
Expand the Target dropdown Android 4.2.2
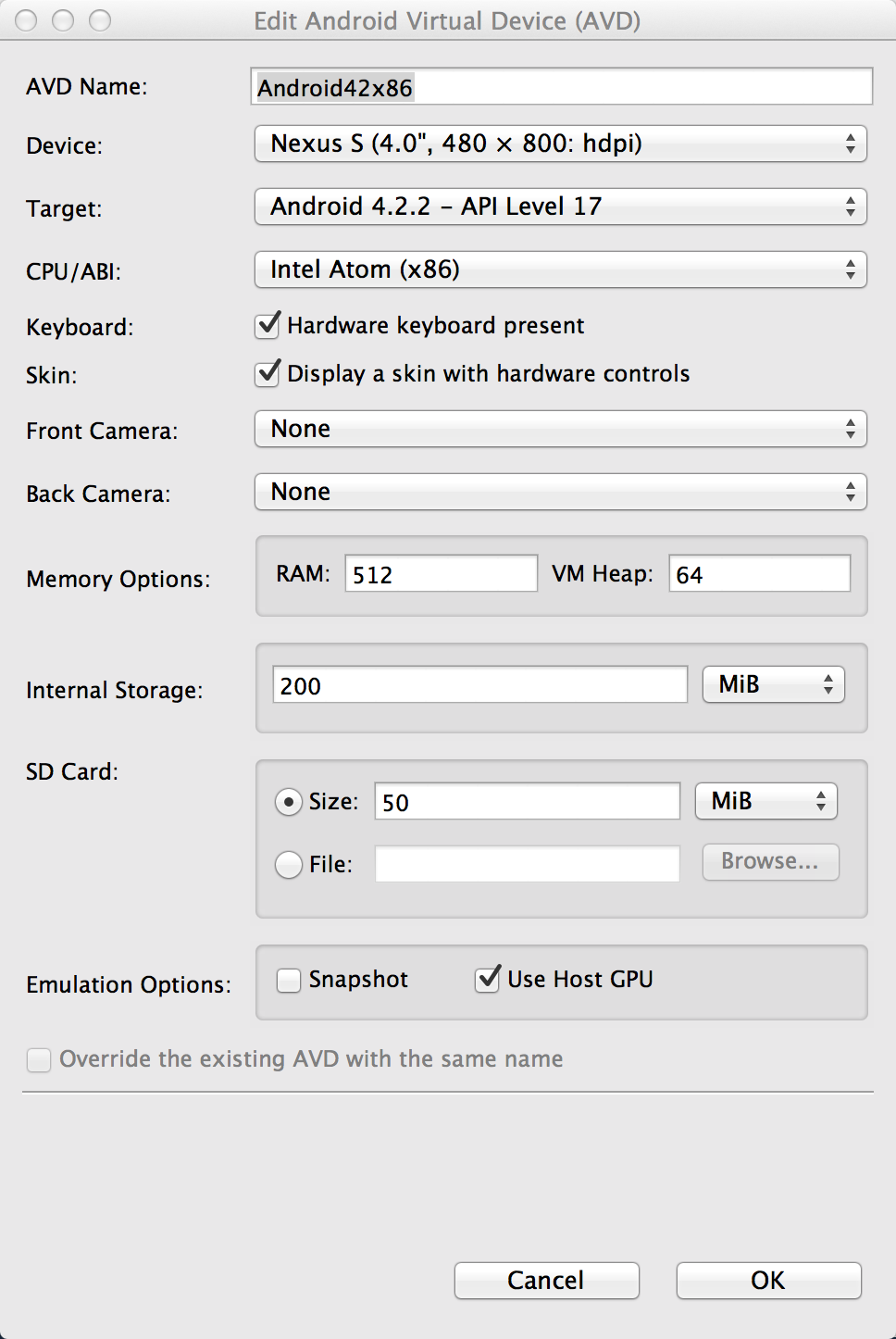pyautogui.click(x=561, y=206)
